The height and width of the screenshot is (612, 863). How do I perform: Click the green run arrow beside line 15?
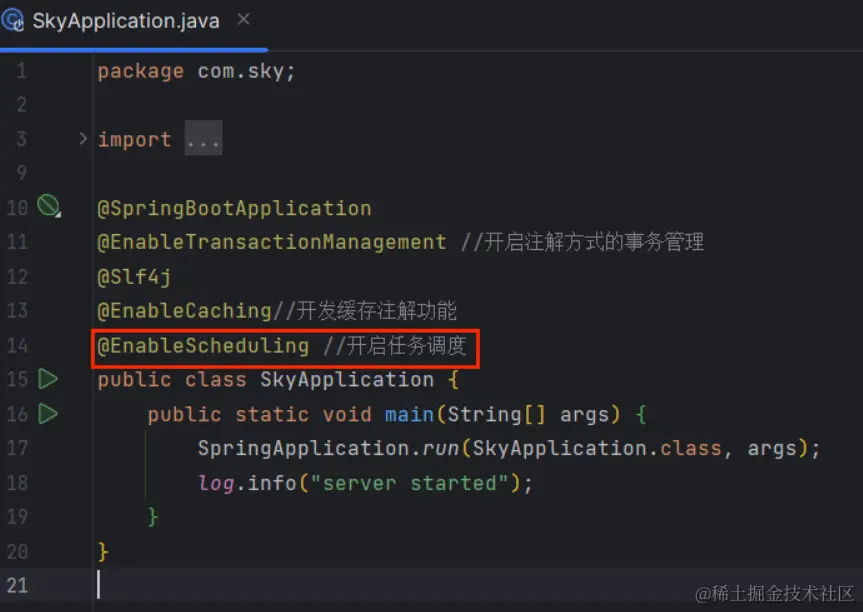coord(46,379)
